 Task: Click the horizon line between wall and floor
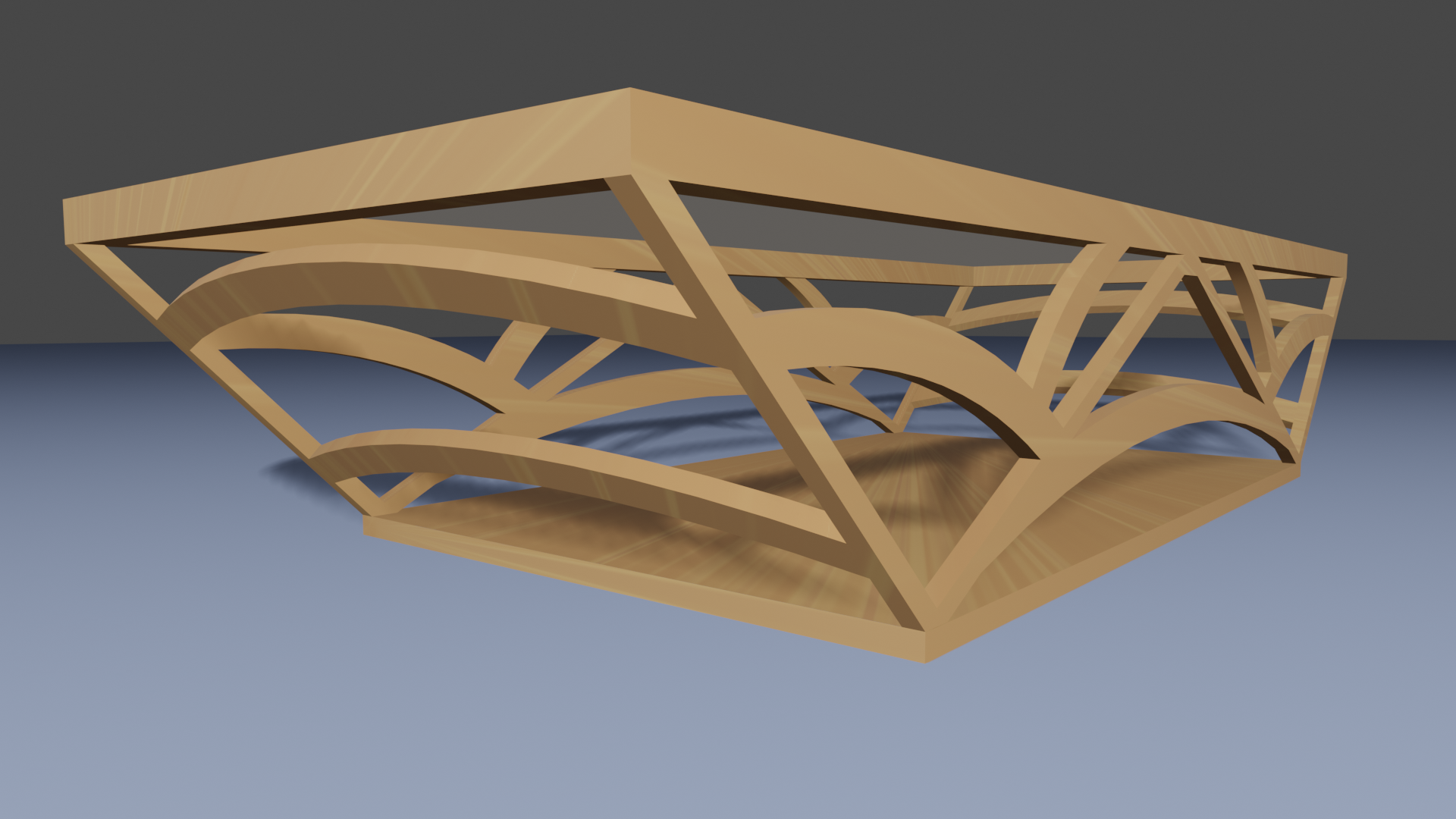(76, 344)
